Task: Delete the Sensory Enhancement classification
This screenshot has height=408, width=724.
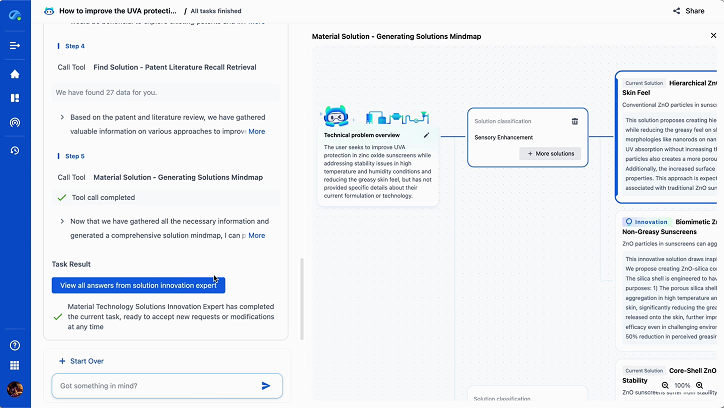Action: 575,121
